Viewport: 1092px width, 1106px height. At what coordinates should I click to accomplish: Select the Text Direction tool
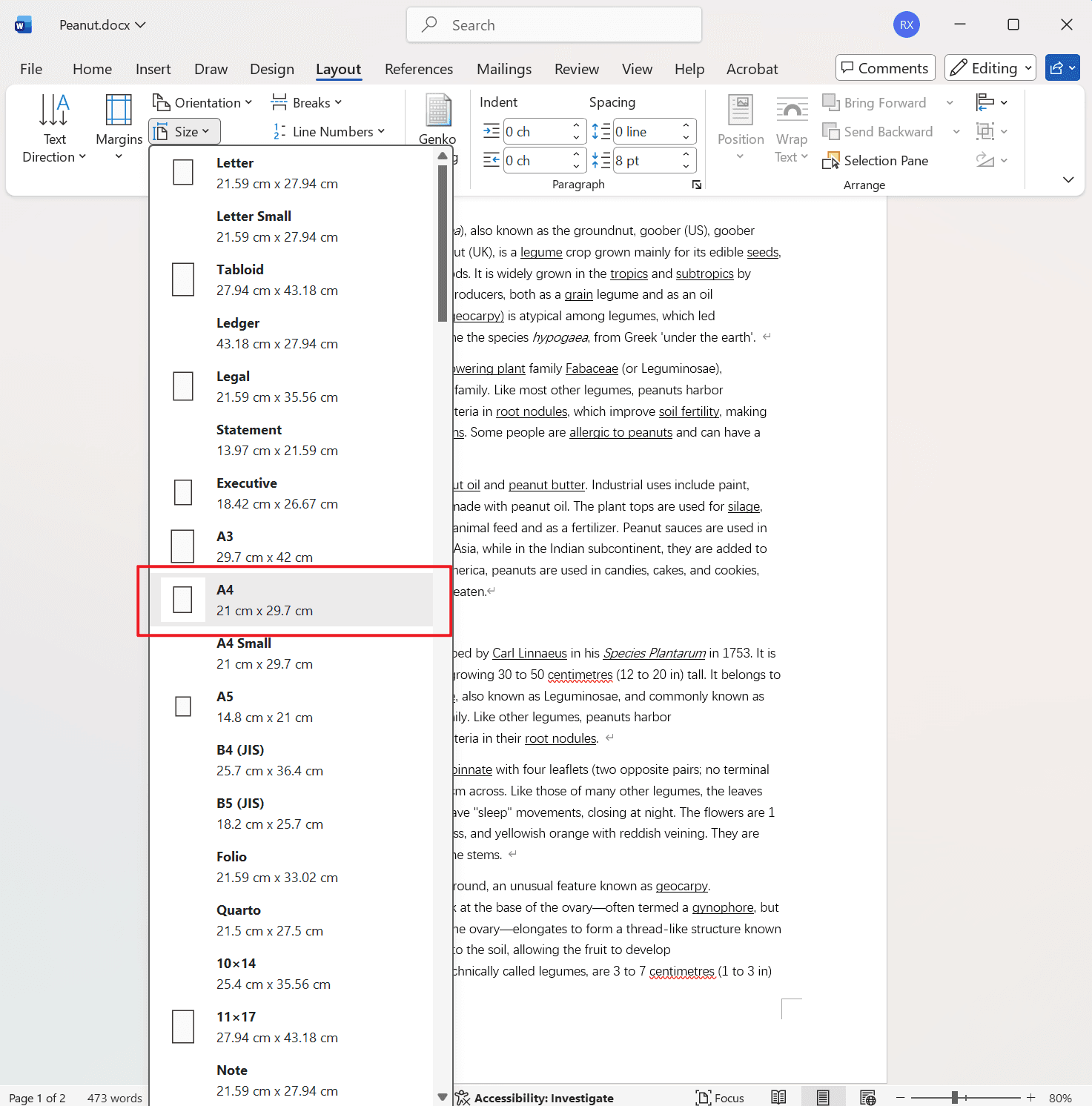coord(53,128)
